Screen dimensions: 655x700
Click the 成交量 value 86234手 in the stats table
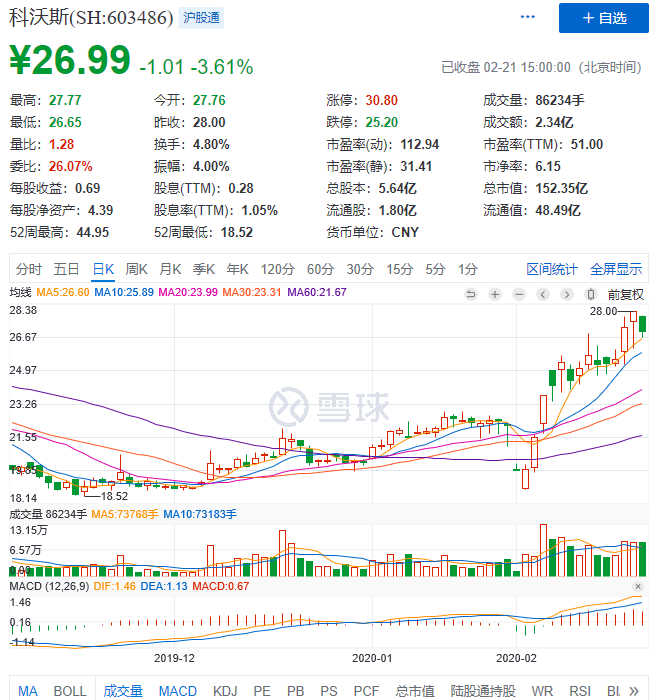click(560, 100)
